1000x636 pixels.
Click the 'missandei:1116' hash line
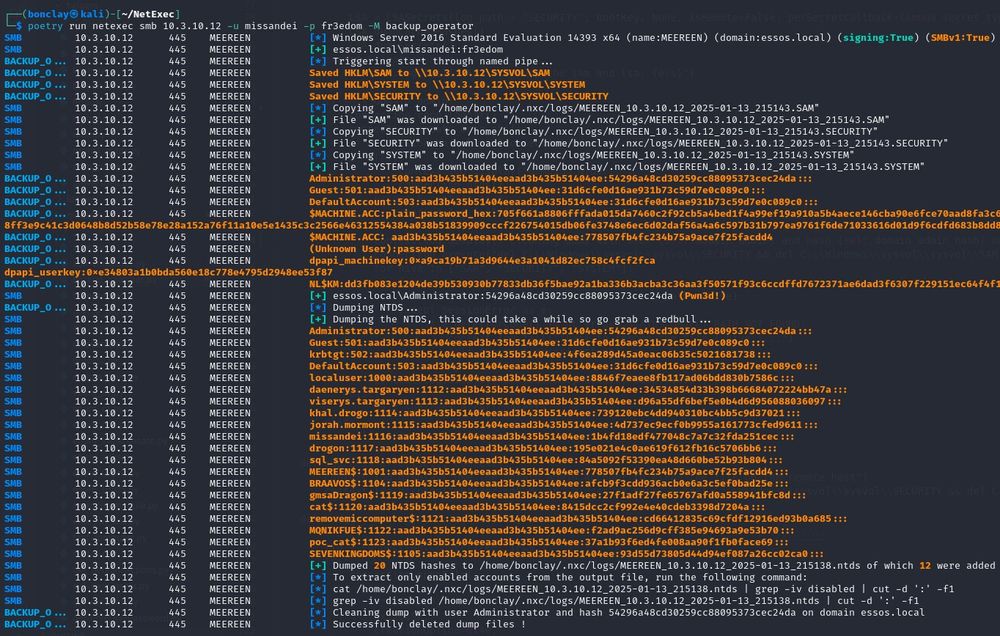point(552,436)
